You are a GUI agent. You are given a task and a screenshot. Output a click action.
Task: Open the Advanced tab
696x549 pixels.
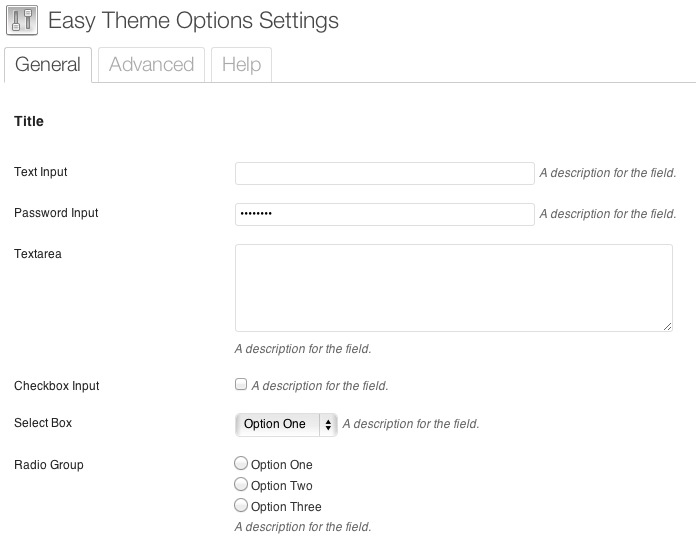click(151, 65)
